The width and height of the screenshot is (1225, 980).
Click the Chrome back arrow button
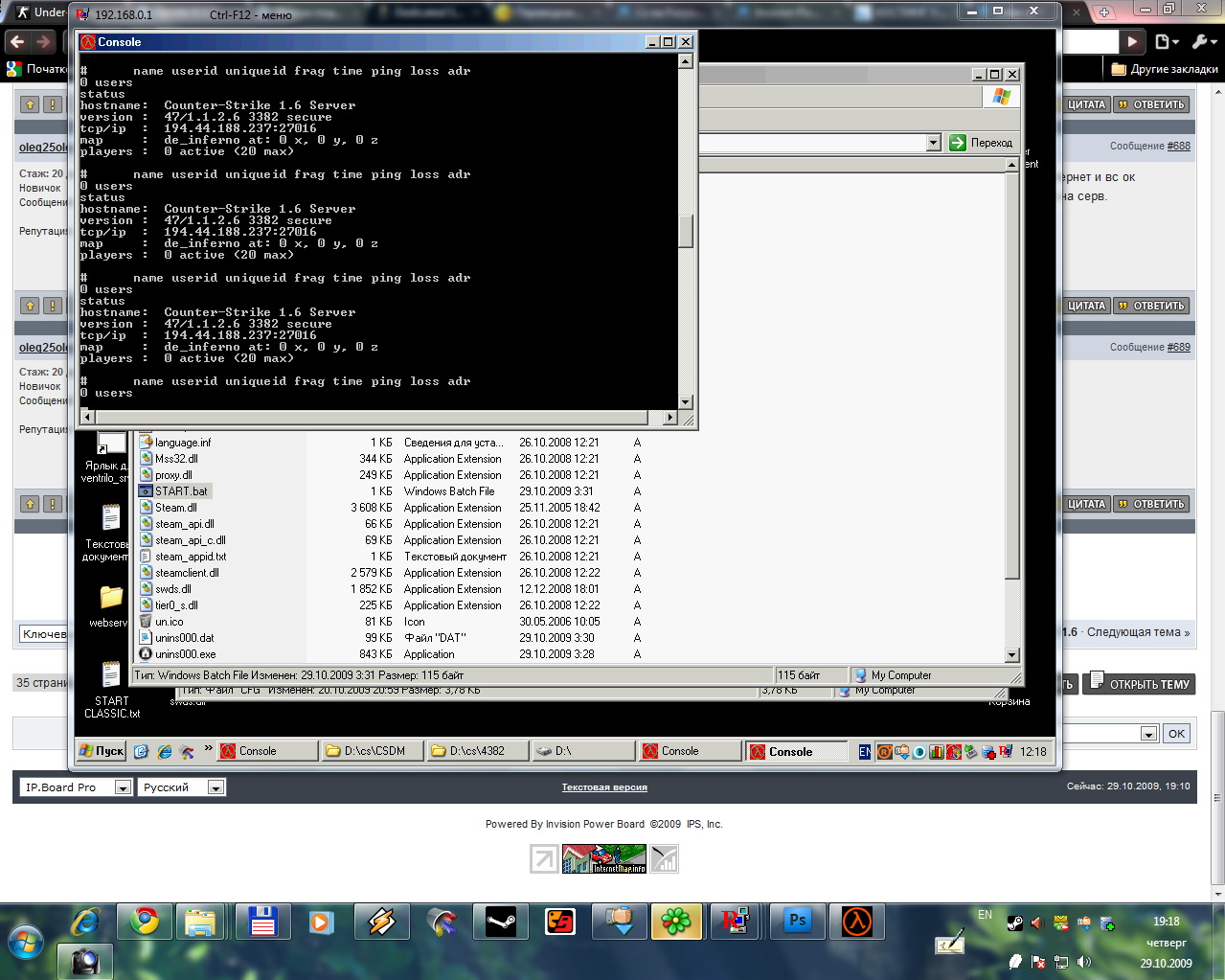click(x=17, y=41)
